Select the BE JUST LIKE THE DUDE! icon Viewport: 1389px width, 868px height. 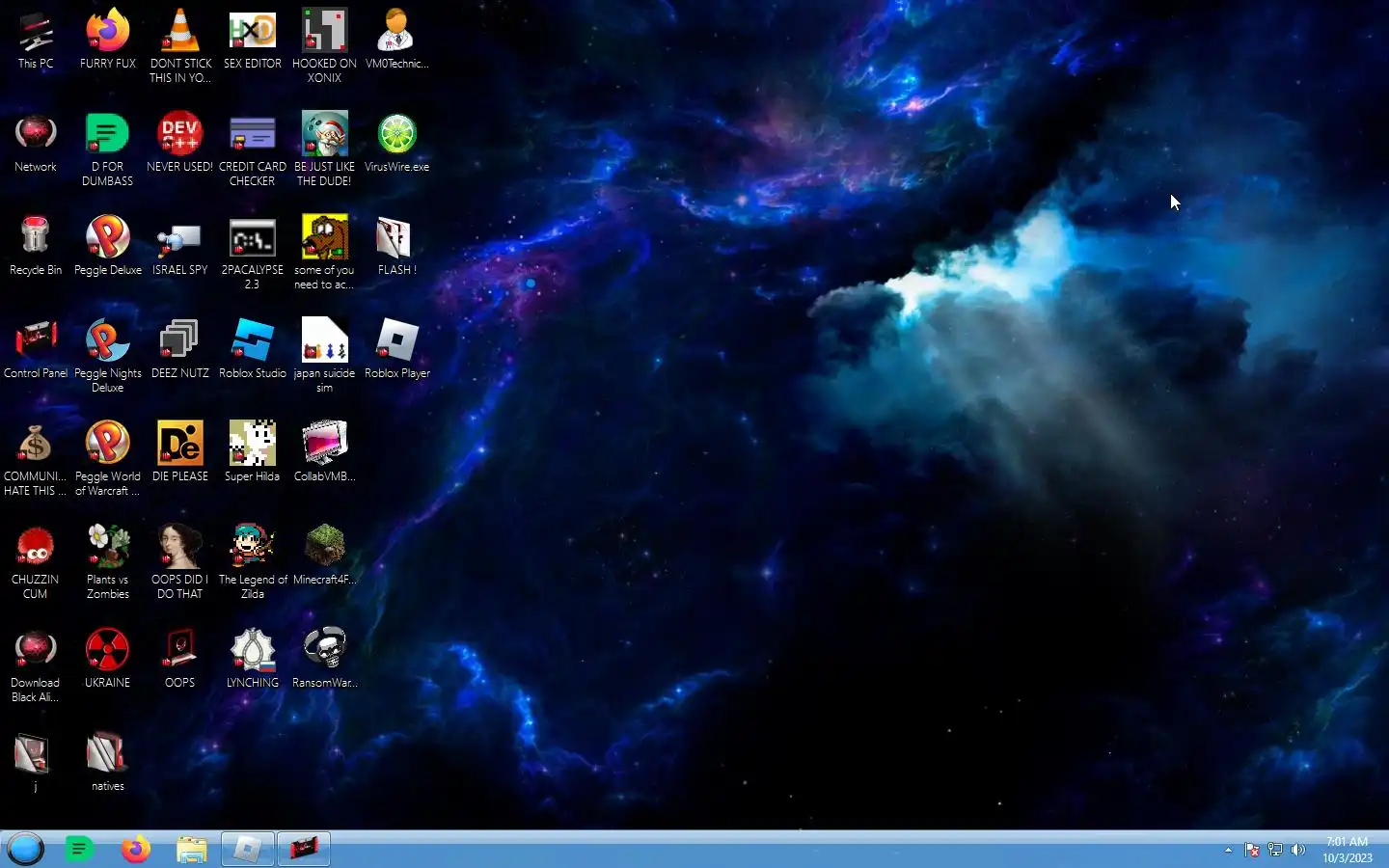pos(324,149)
